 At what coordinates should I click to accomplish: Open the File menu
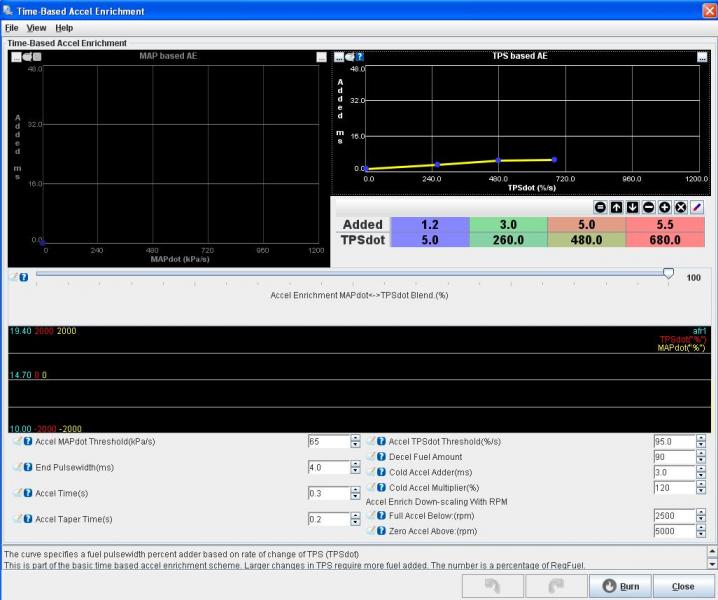(12, 28)
